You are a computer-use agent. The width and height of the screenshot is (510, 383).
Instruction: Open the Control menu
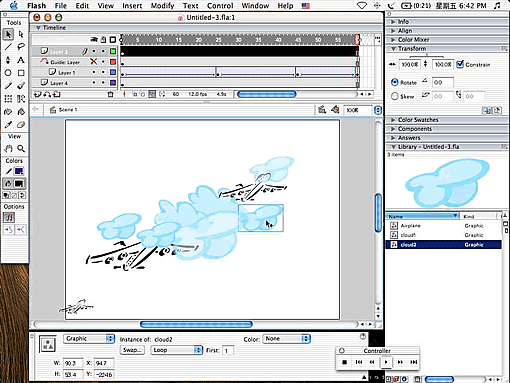(220, 6)
